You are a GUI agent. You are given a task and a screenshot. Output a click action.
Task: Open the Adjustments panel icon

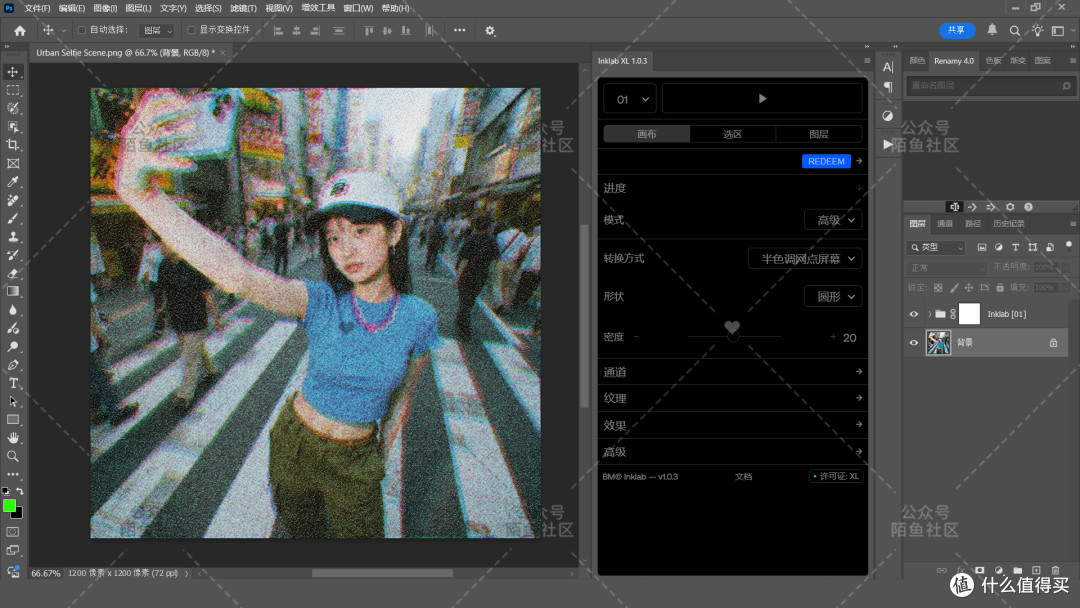[x=888, y=116]
